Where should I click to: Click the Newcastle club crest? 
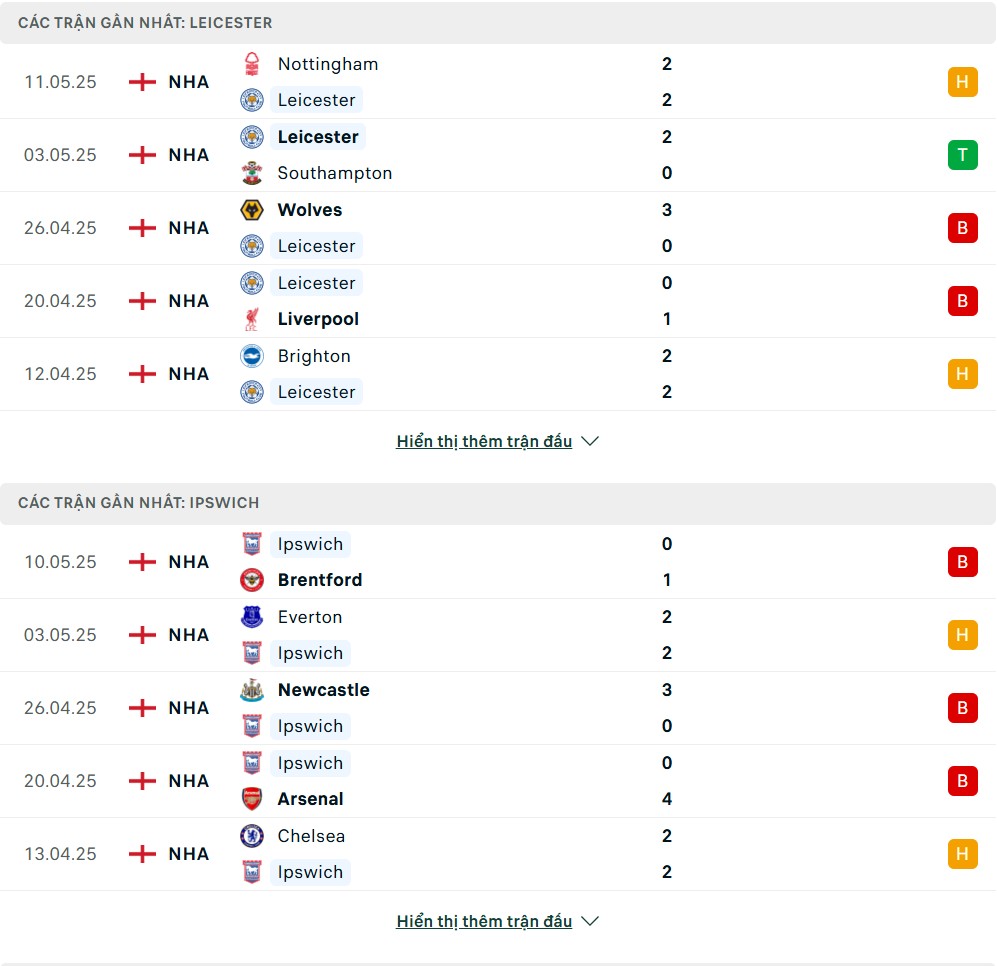click(x=252, y=690)
